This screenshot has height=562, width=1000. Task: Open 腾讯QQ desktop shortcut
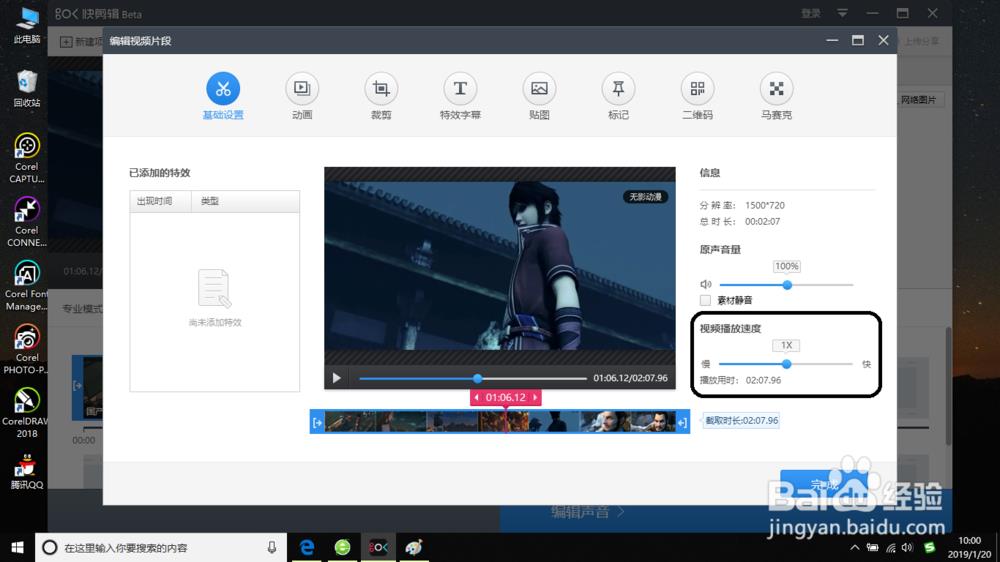pos(27,472)
